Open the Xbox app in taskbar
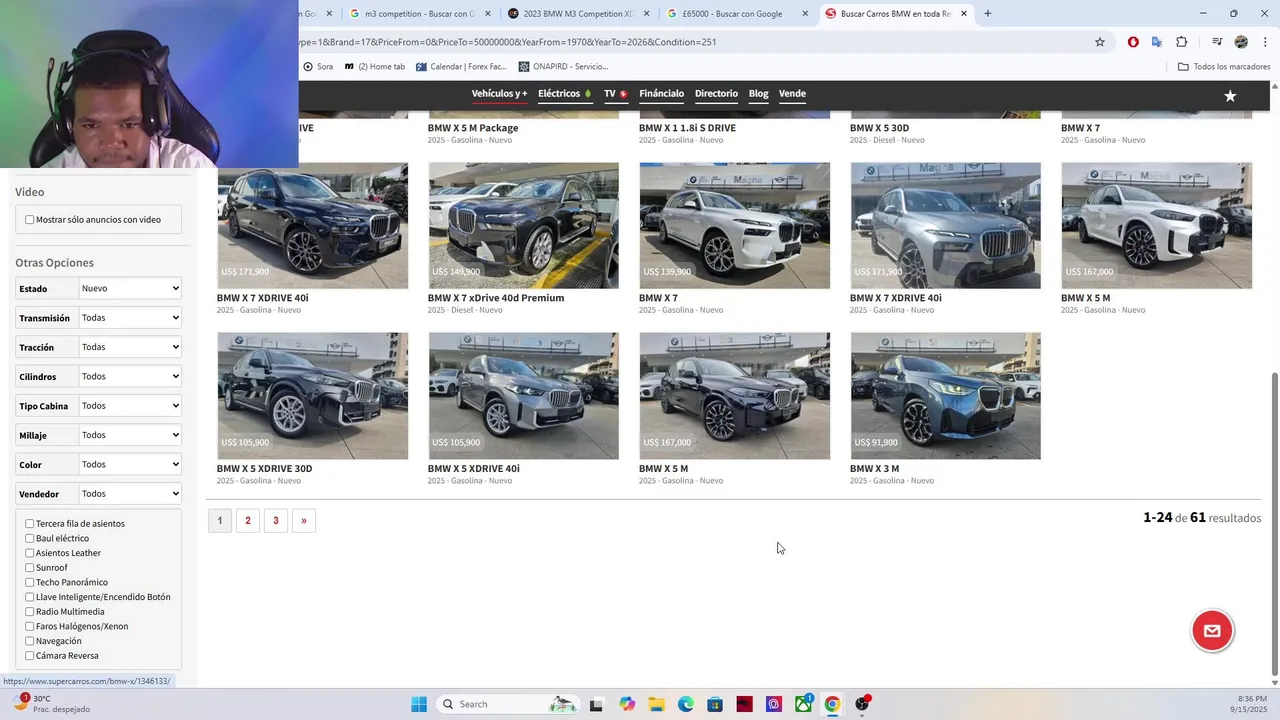1280x720 pixels. [x=803, y=704]
